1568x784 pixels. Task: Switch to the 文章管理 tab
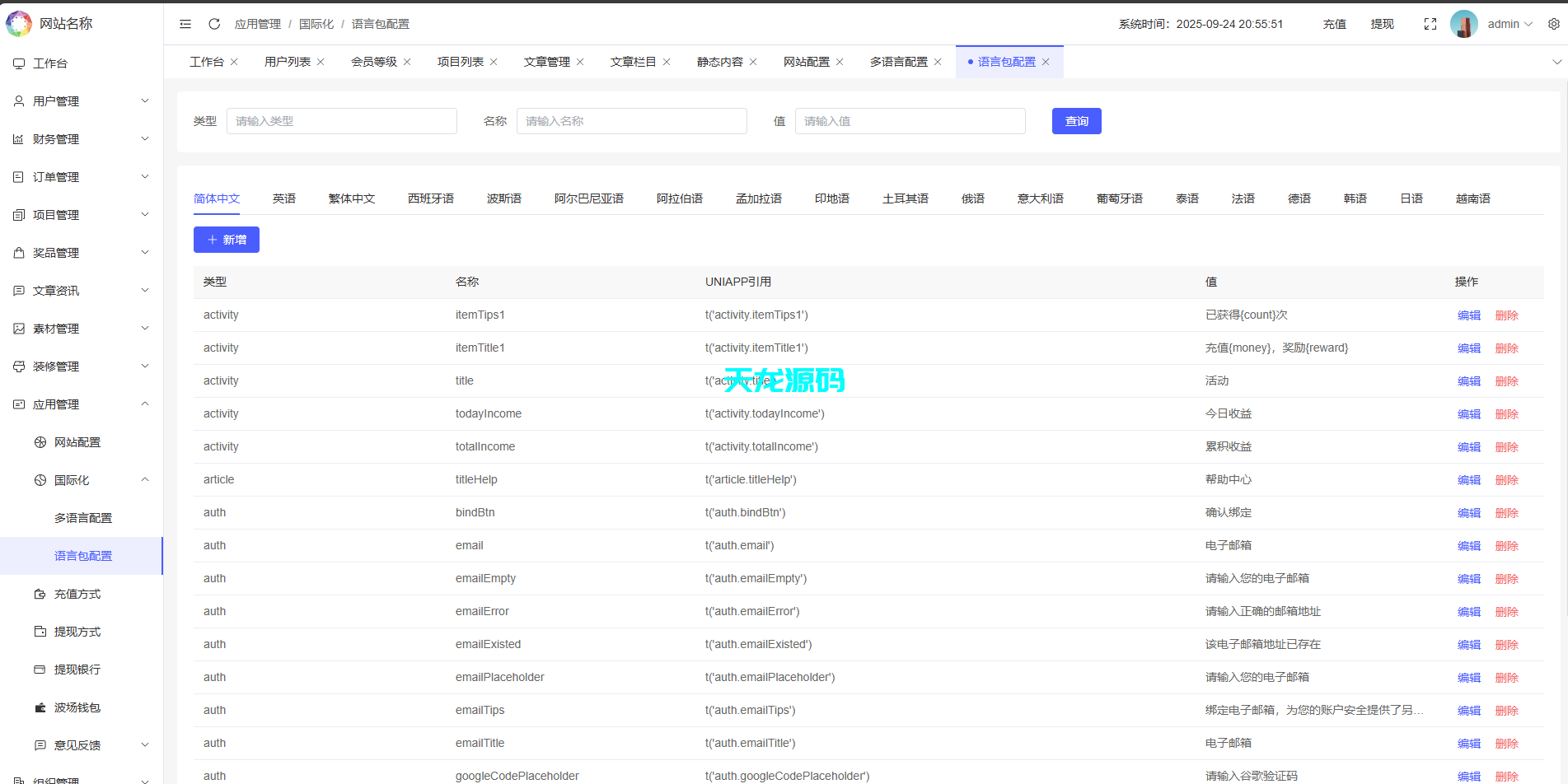[x=546, y=61]
